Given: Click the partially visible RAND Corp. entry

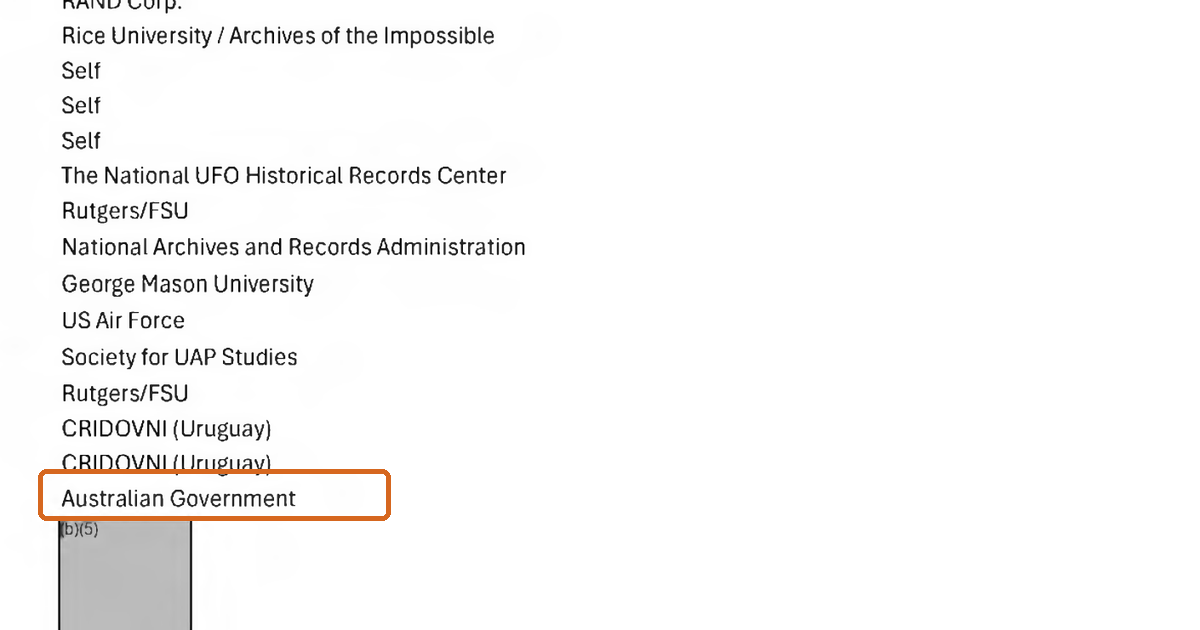Looking at the screenshot, I should click(121, 5).
